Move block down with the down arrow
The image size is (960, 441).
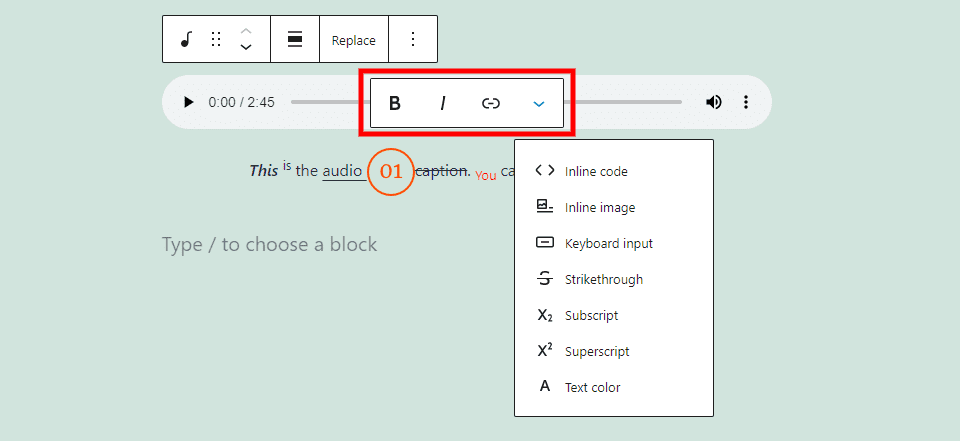[246, 47]
